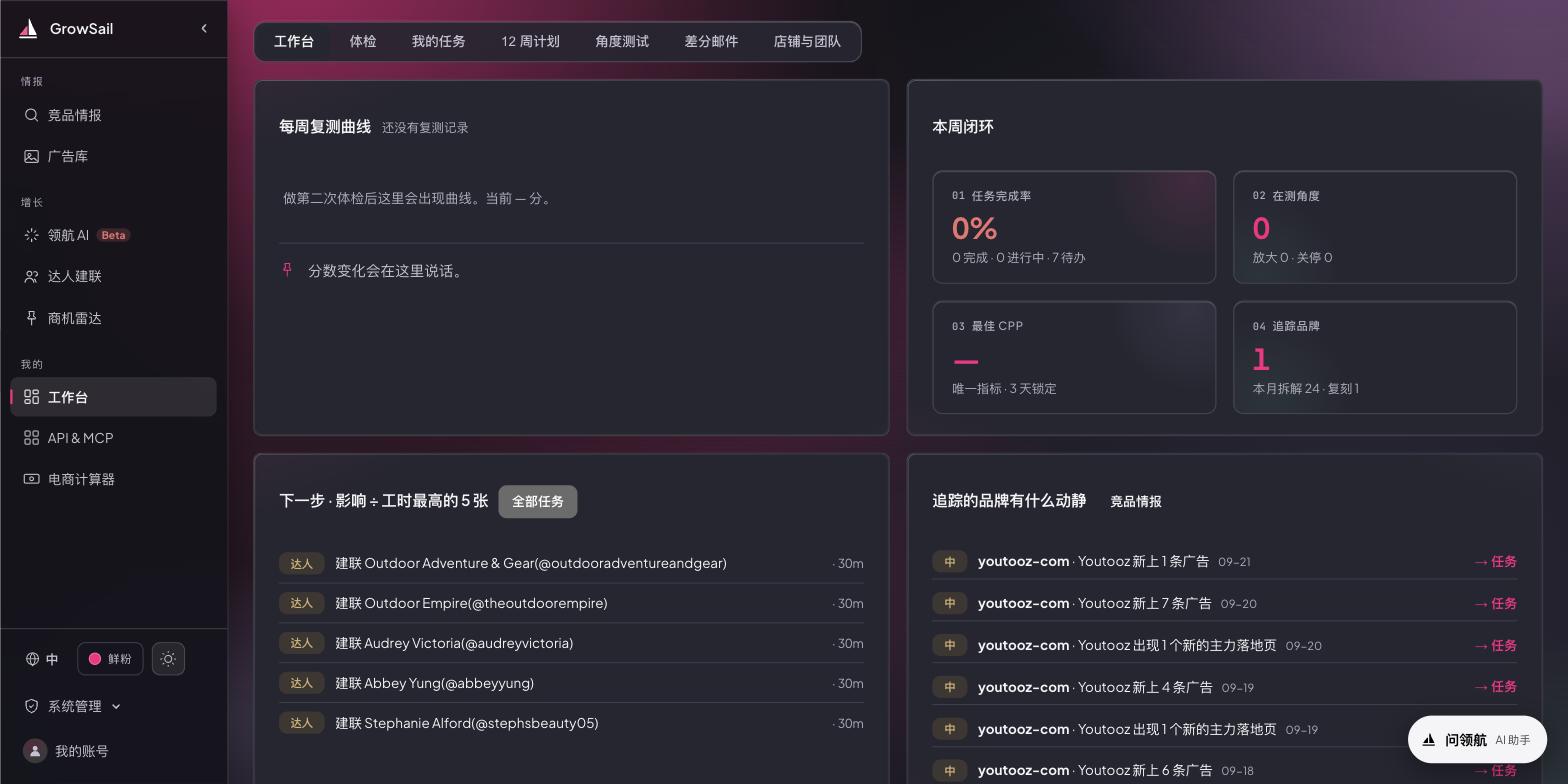Open the 追踪品牌 card

click(1375, 357)
